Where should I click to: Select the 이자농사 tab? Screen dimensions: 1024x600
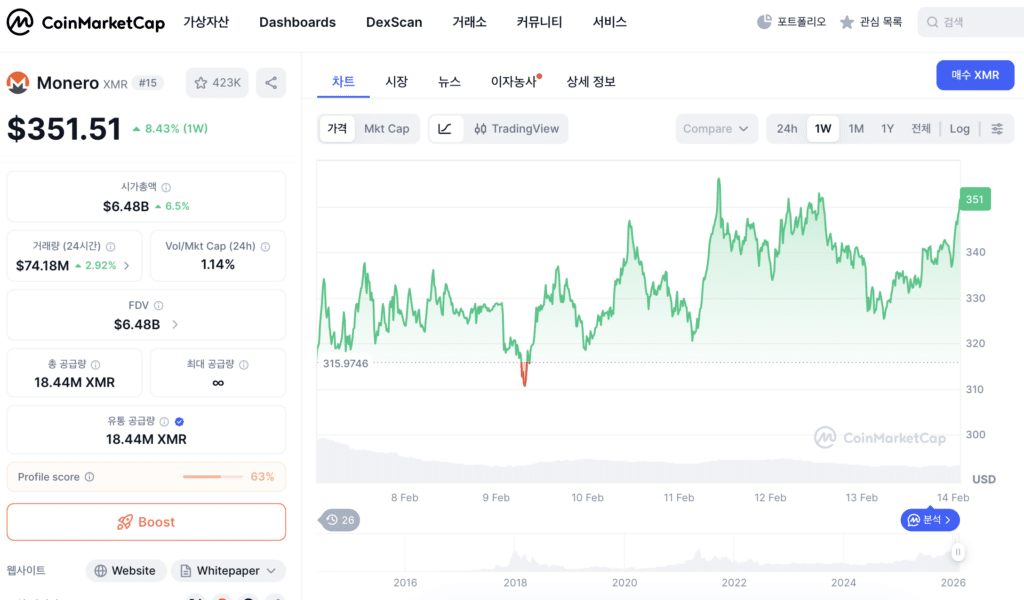coord(515,82)
